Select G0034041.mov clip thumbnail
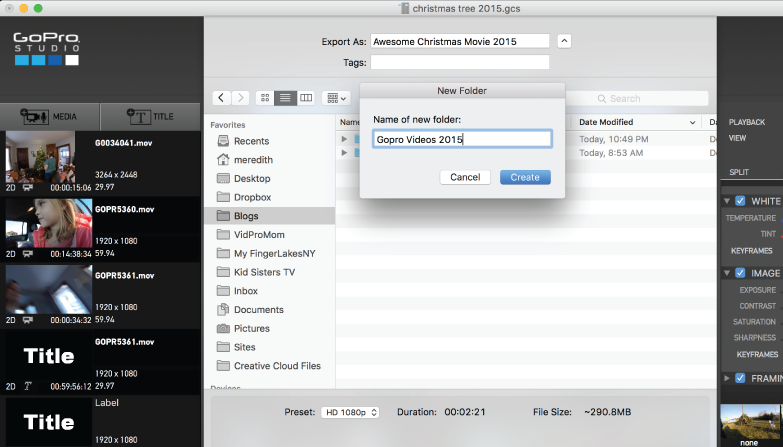Screen dimensions: 783x447 pyautogui.click(x=40, y=157)
